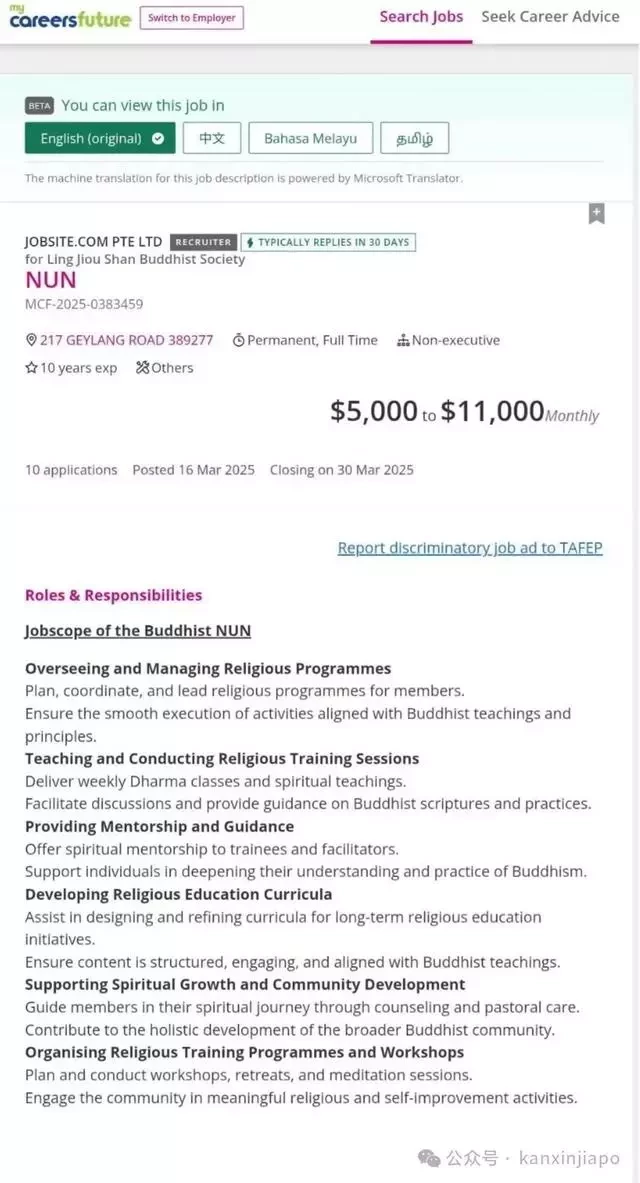The height and width of the screenshot is (1183, 640).
Task: Click the Switch to Employer button
Action: (x=192, y=17)
